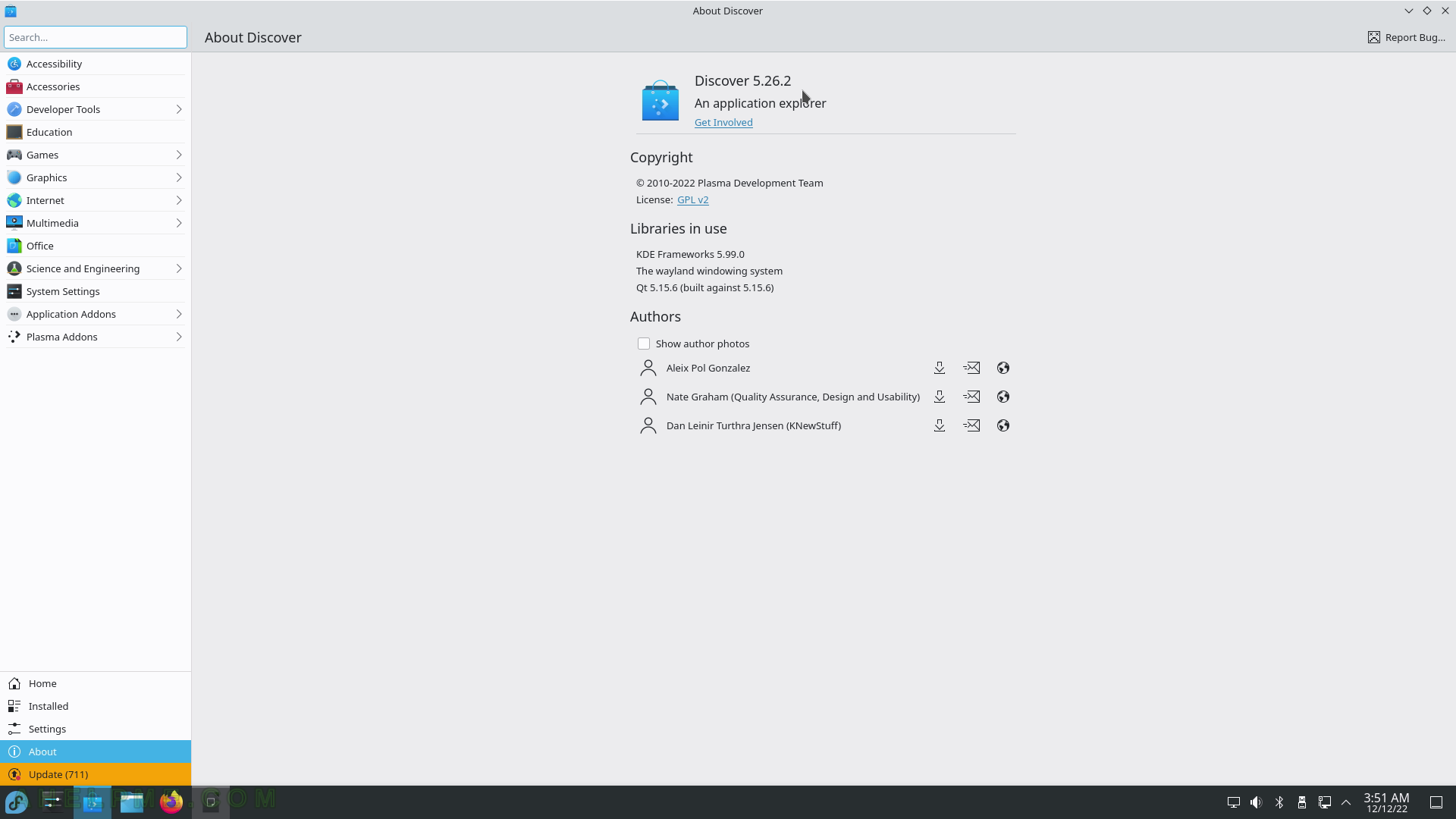Image resolution: width=1456 pixels, height=819 pixels.
Task: Open Dan Leinir Turthra Jensen's website globe
Action: pyautogui.click(x=1003, y=425)
